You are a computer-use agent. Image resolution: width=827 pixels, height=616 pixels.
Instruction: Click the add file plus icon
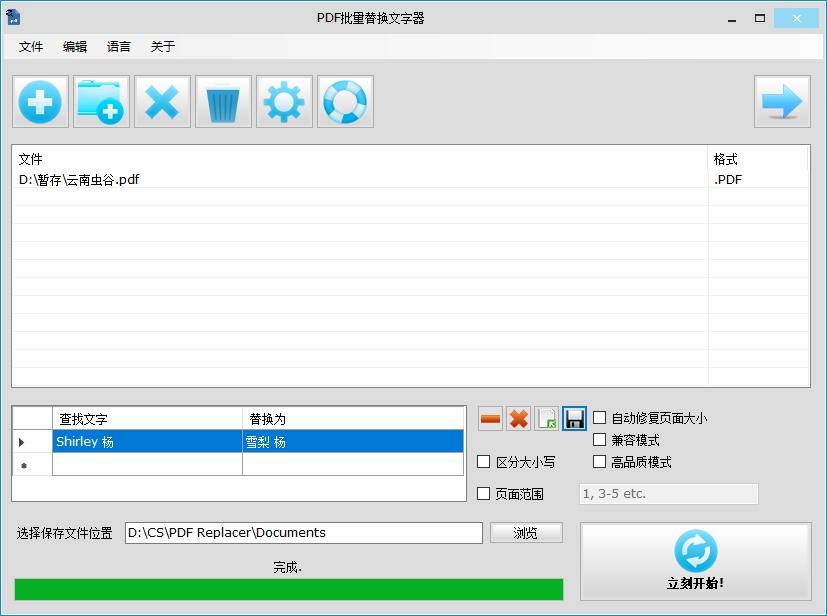[x=41, y=102]
